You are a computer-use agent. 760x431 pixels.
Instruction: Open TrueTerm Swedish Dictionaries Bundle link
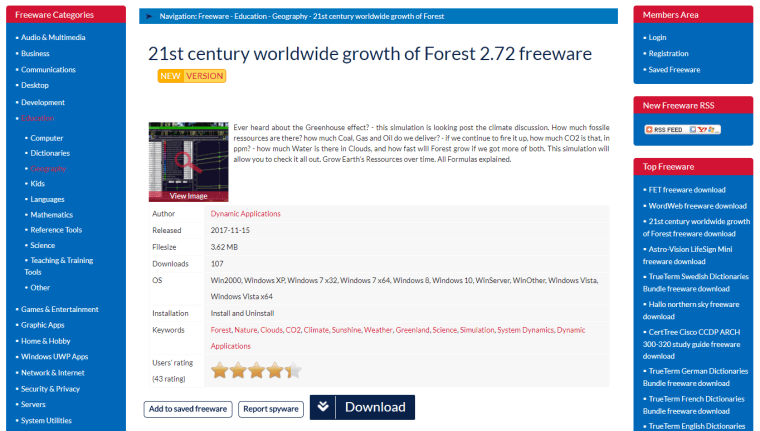[696, 283]
